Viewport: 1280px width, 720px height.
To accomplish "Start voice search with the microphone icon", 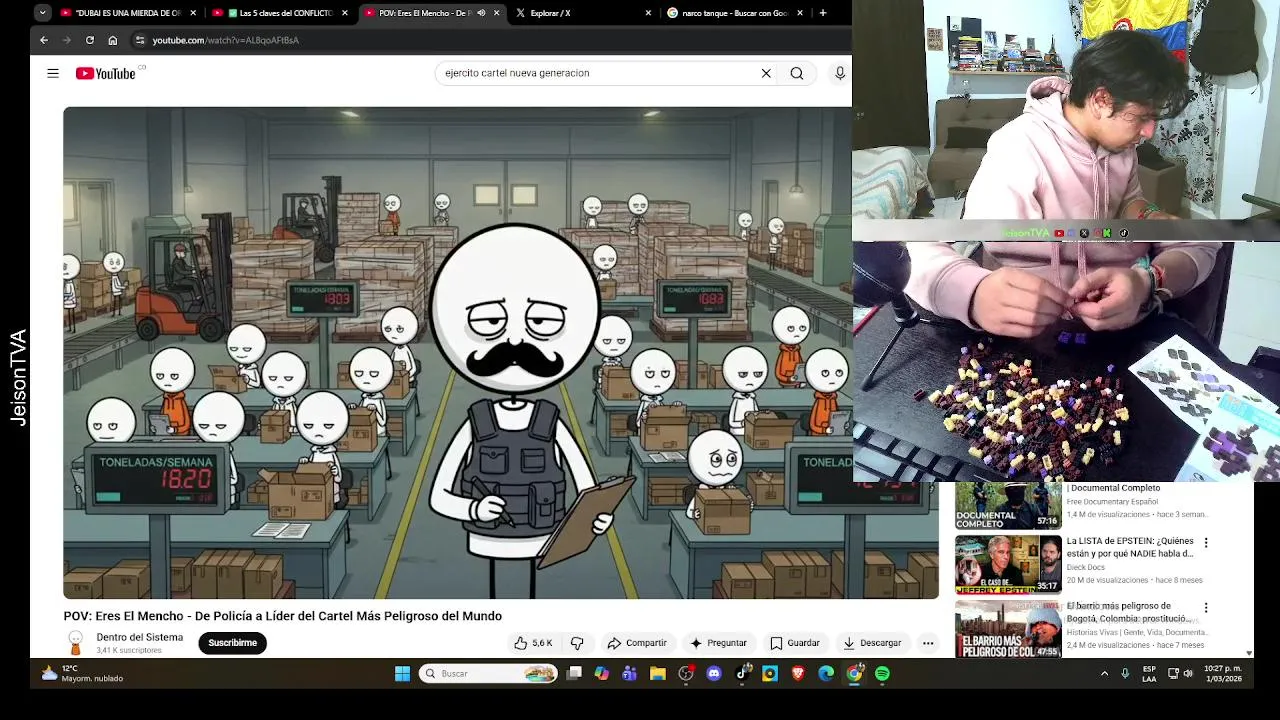I will (x=840, y=73).
